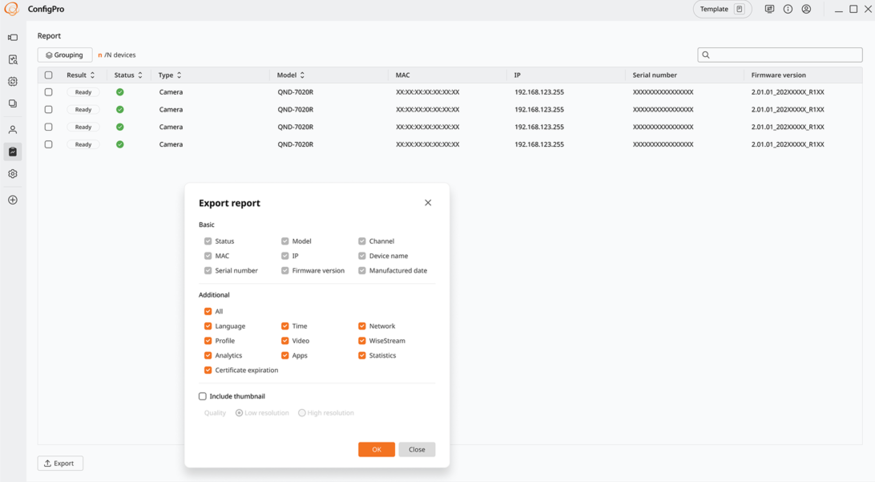Click the settings gear icon in sidebar
This screenshot has height=482, width=875.
tap(13, 174)
